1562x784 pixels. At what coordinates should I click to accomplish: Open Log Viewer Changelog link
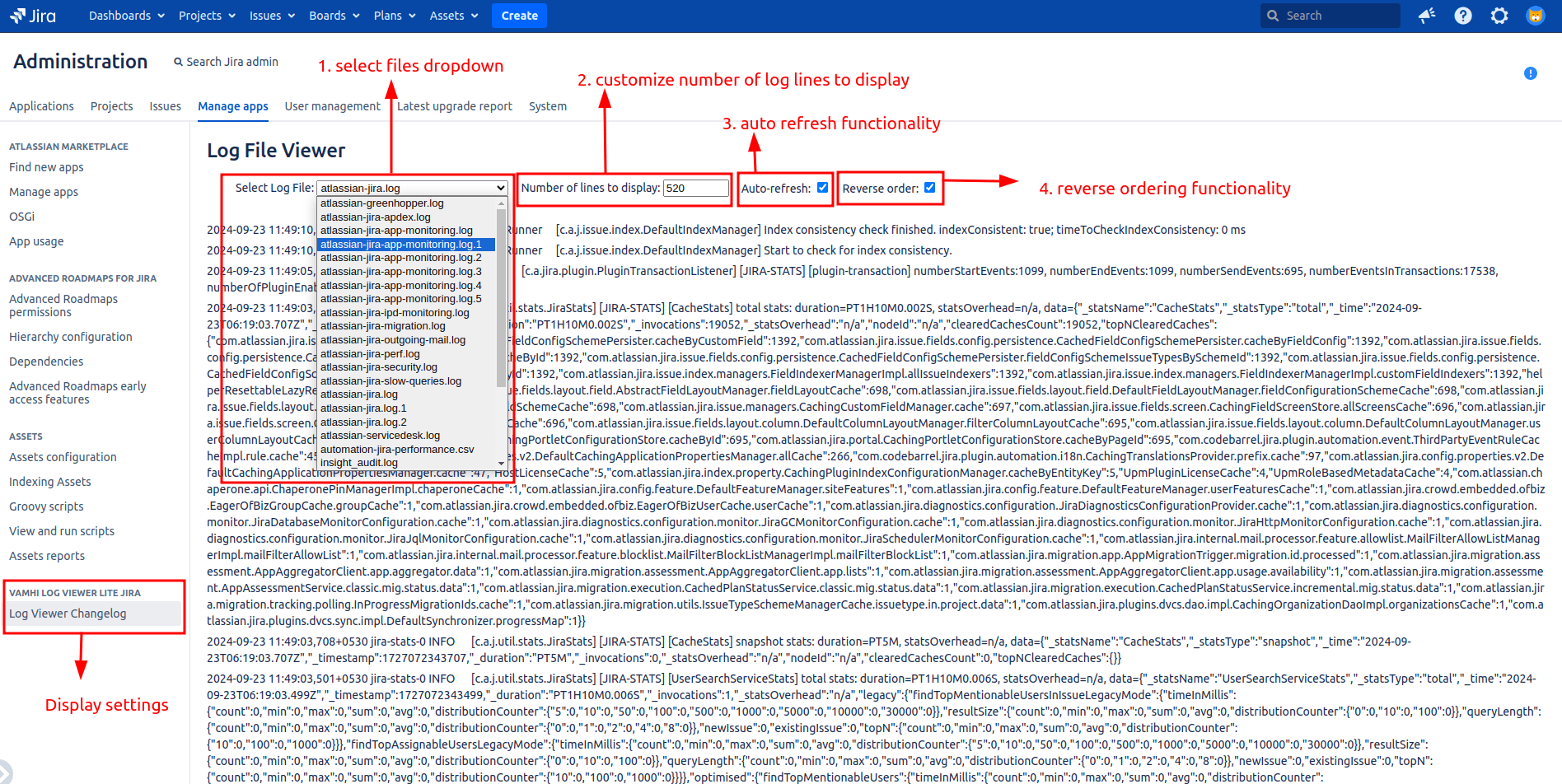(68, 614)
